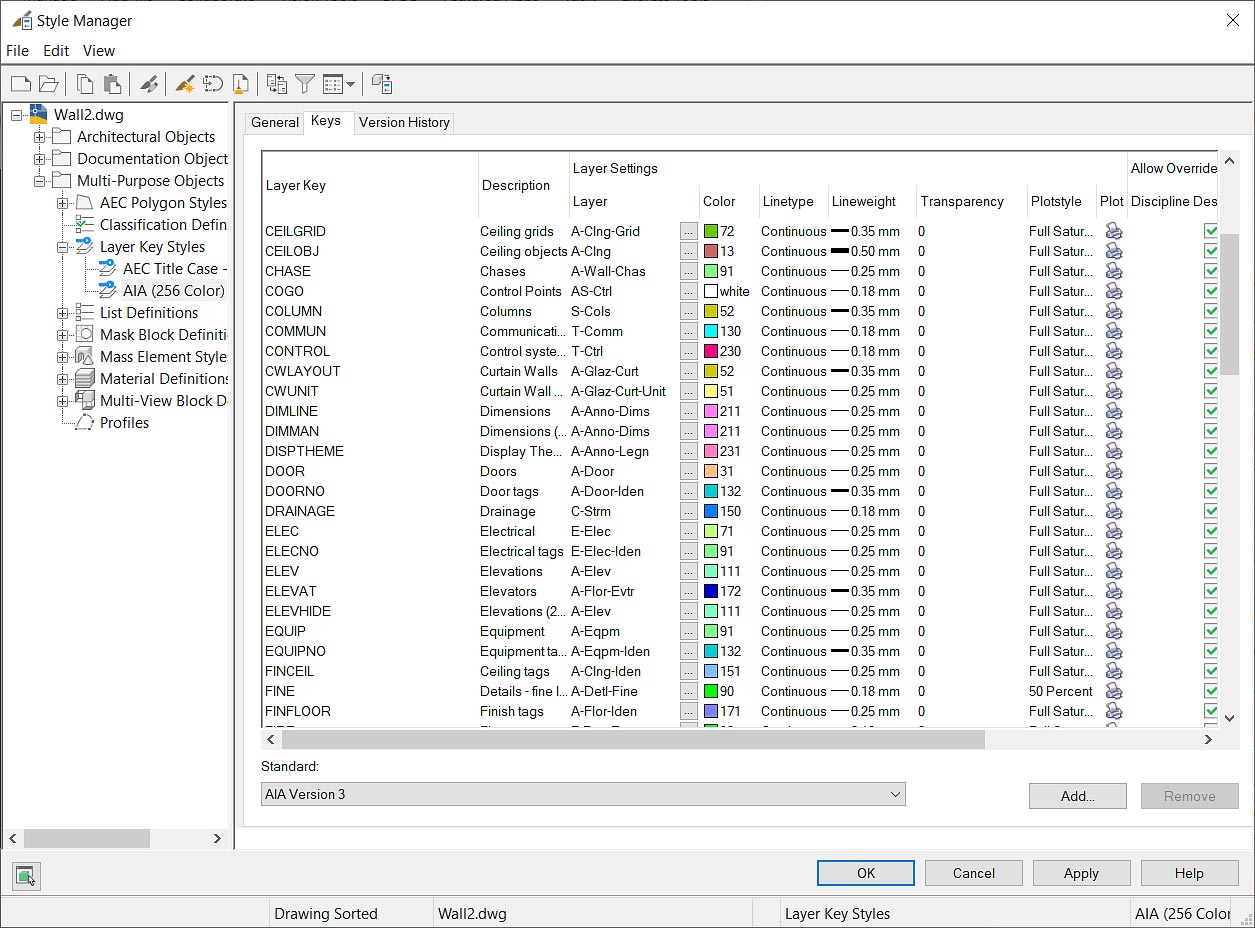Click the Open Drawing folder icon
1255x928 pixels.
pos(48,84)
